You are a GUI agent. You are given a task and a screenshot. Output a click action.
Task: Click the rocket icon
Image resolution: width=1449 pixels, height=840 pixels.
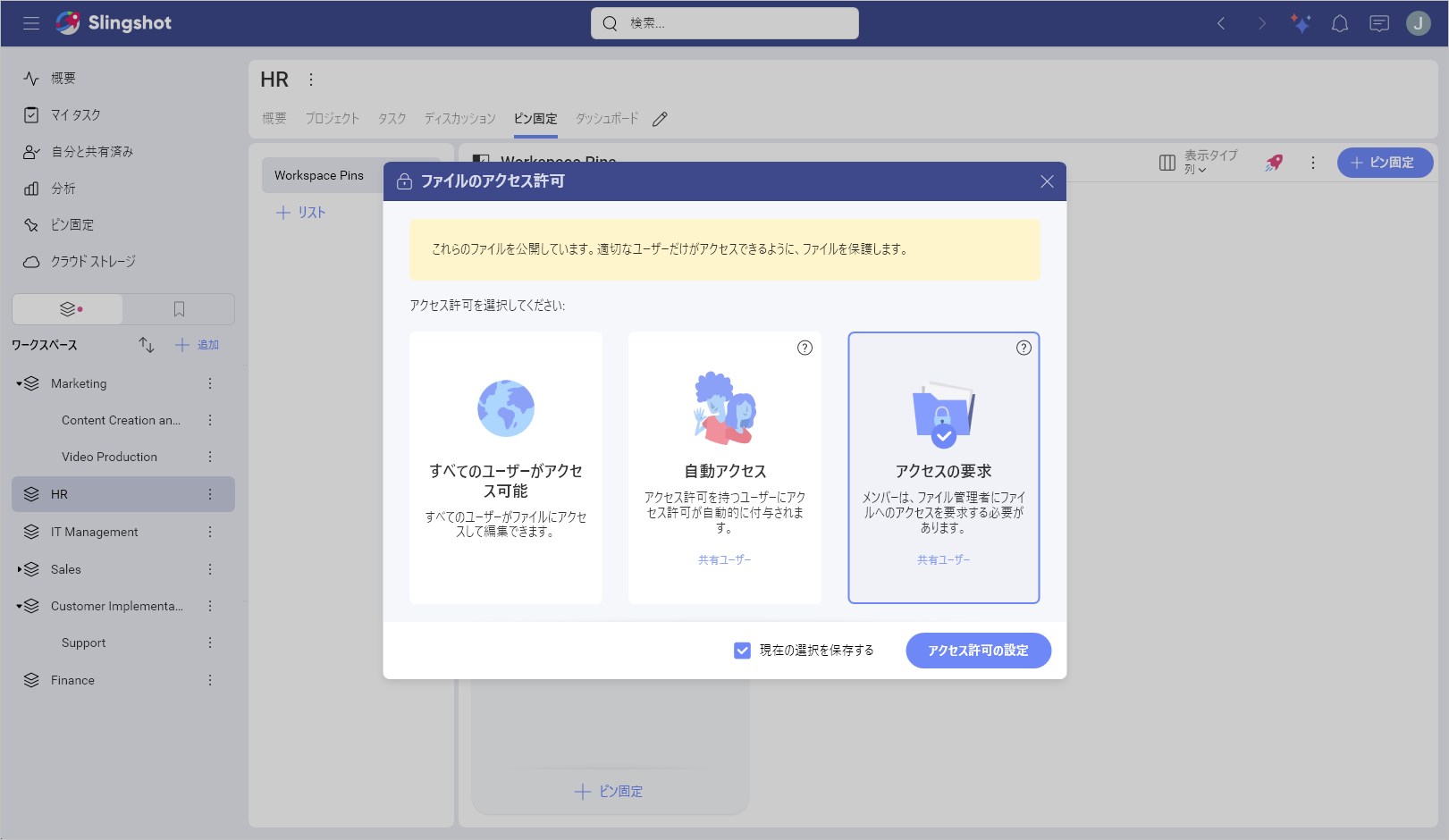click(1274, 163)
